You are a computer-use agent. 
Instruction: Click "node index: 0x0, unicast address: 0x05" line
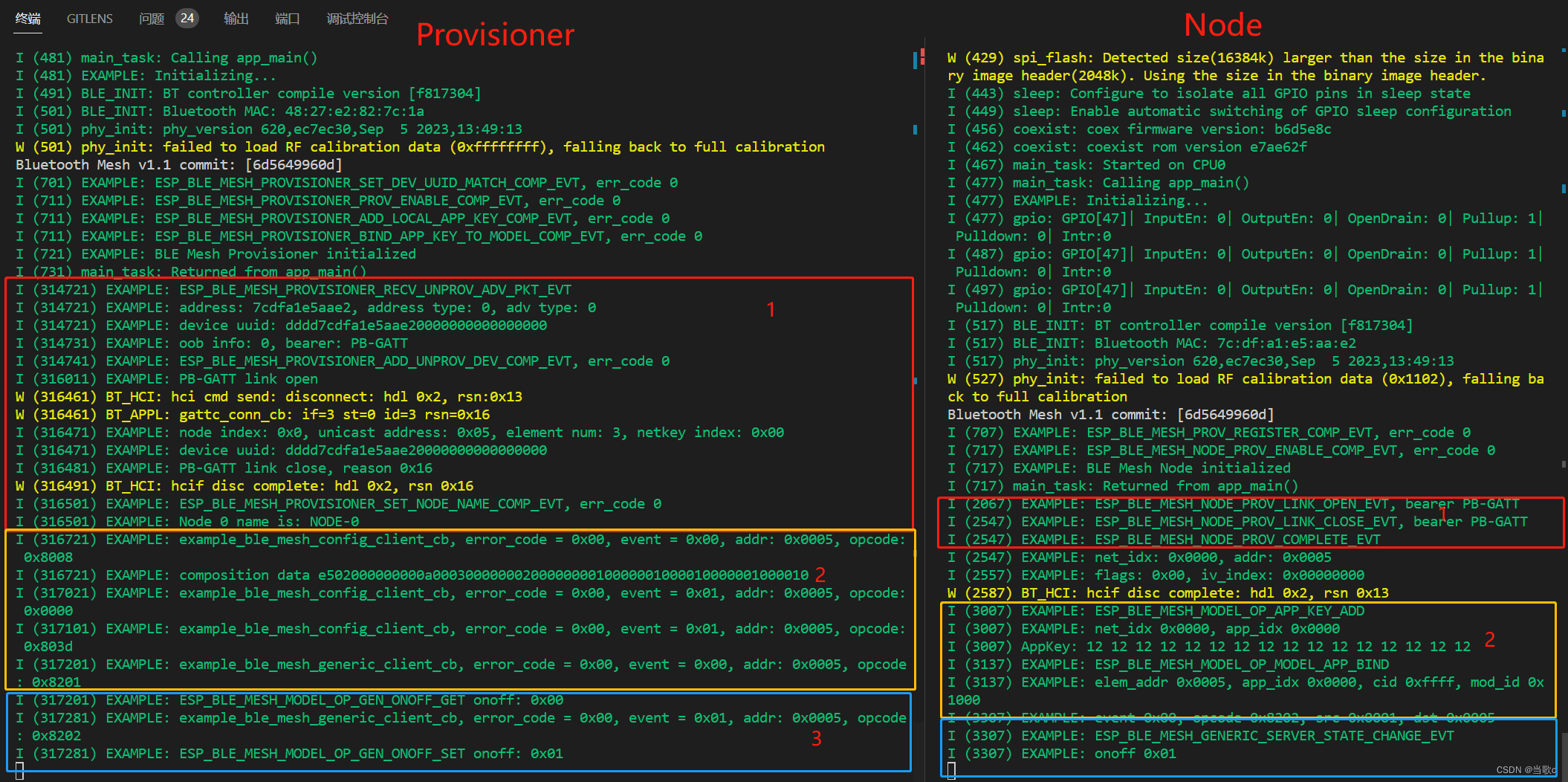pos(400,433)
